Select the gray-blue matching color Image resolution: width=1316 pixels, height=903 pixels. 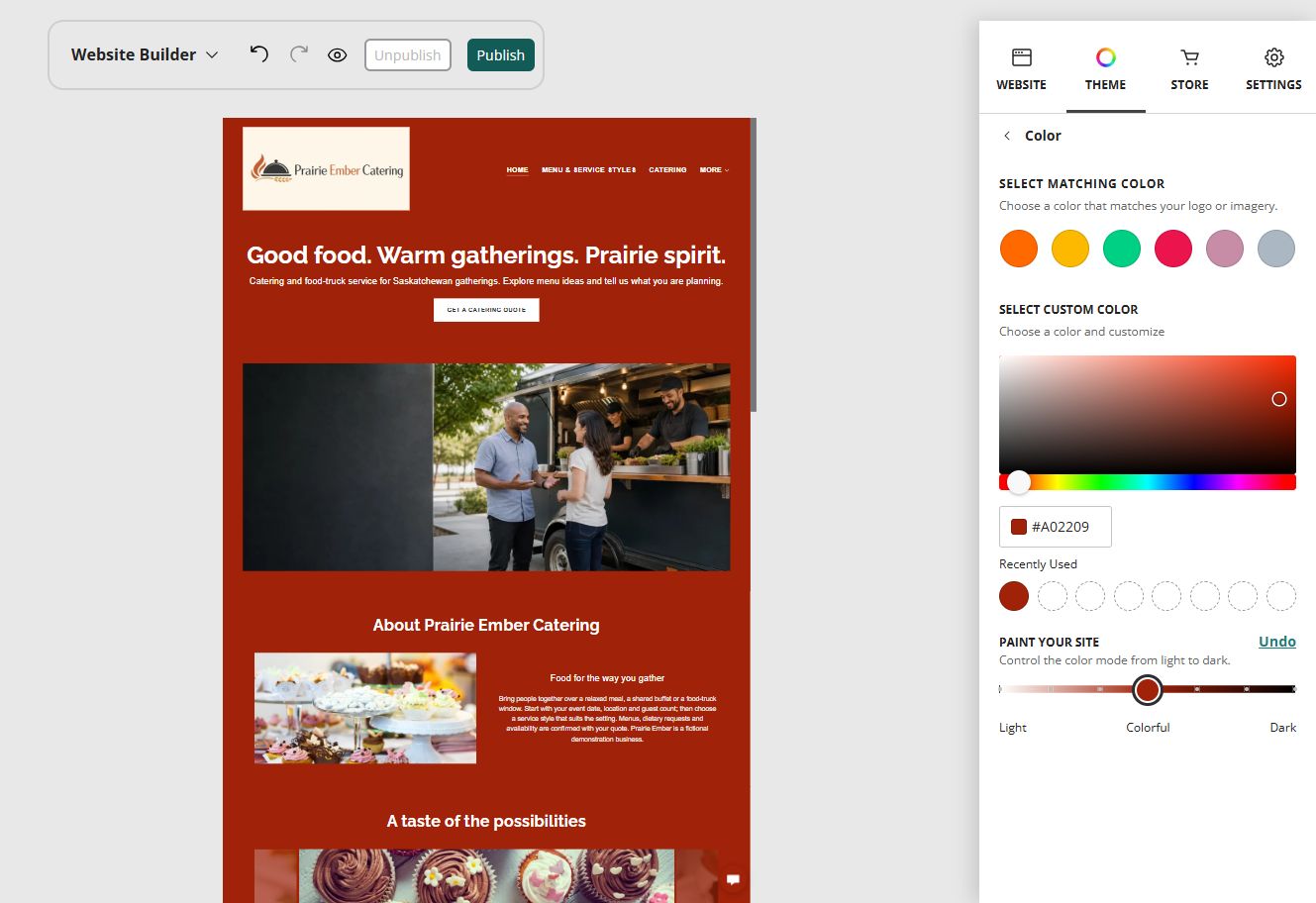pos(1276,249)
